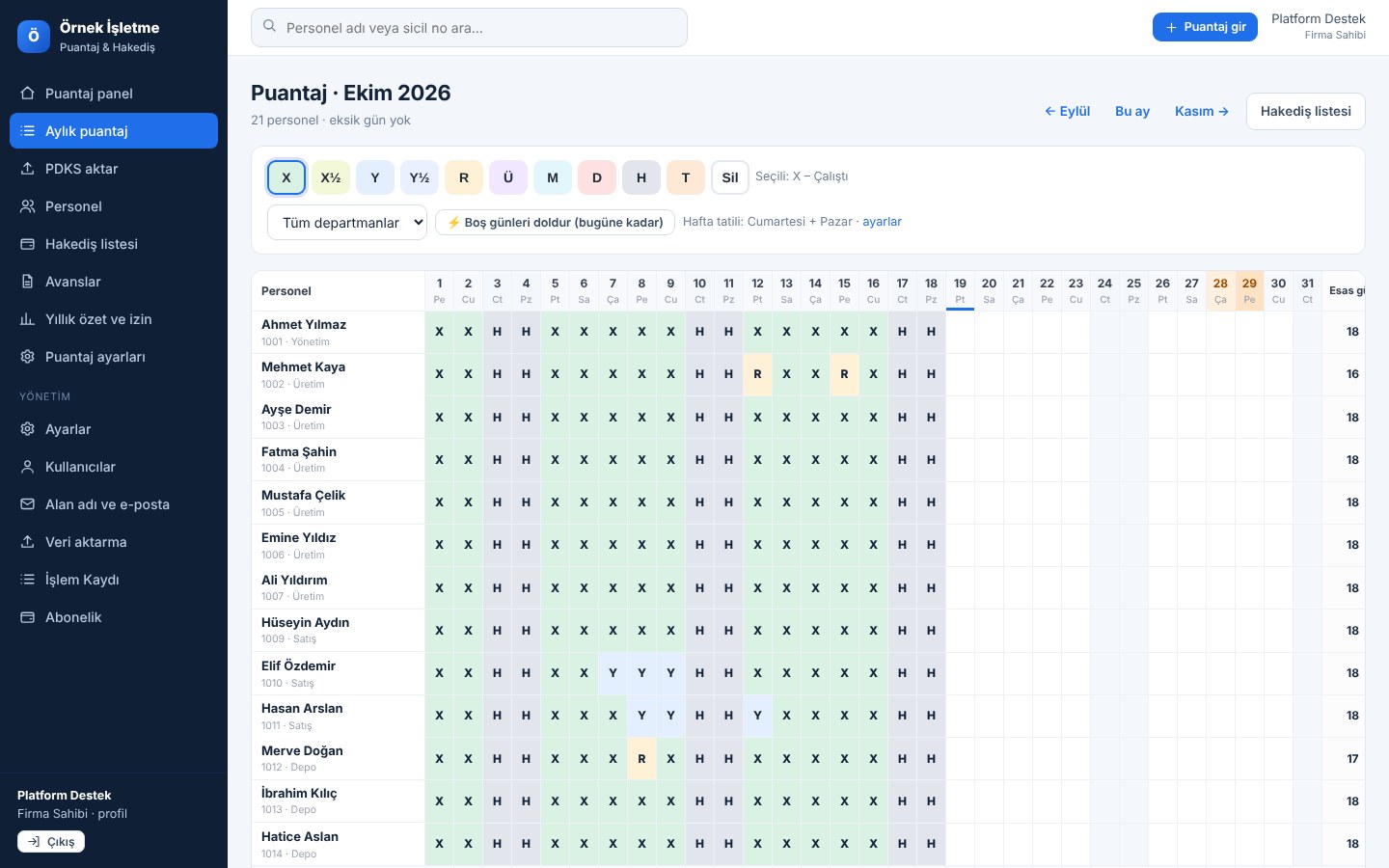Select the Ü code chip

pos(508,177)
